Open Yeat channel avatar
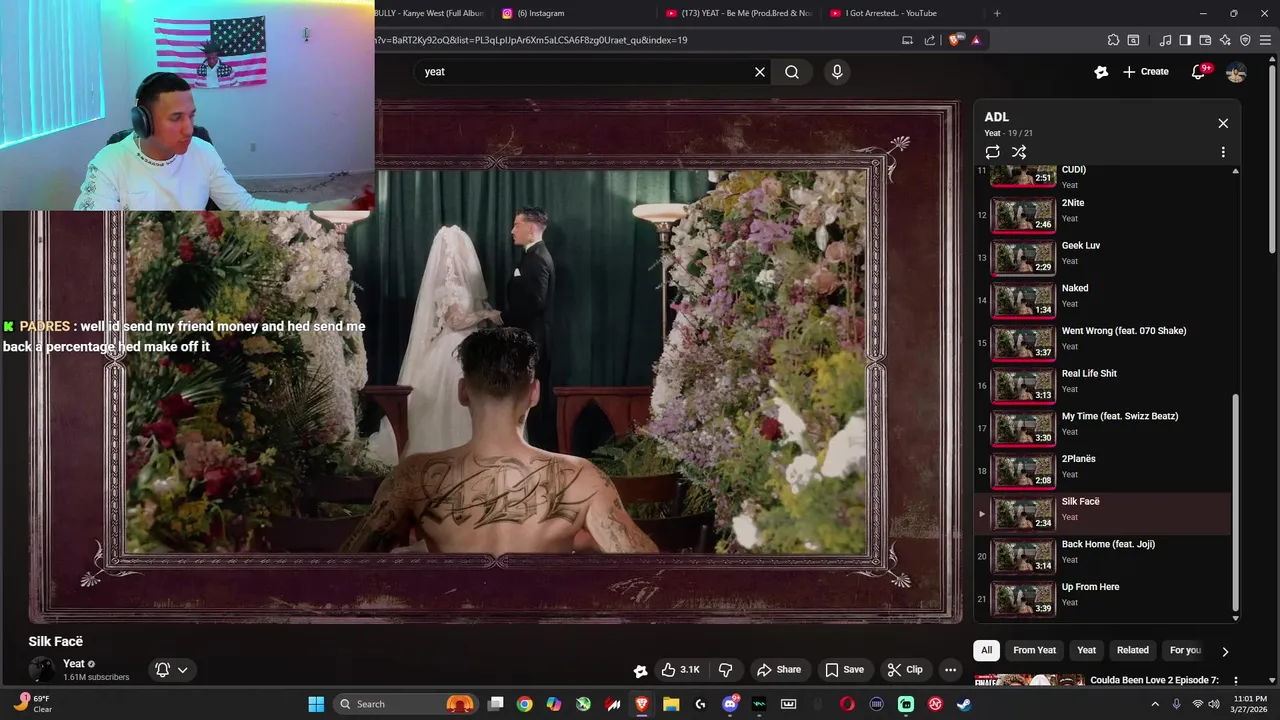Image resolution: width=1280 pixels, height=720 pixels. [x=42, y=670]
